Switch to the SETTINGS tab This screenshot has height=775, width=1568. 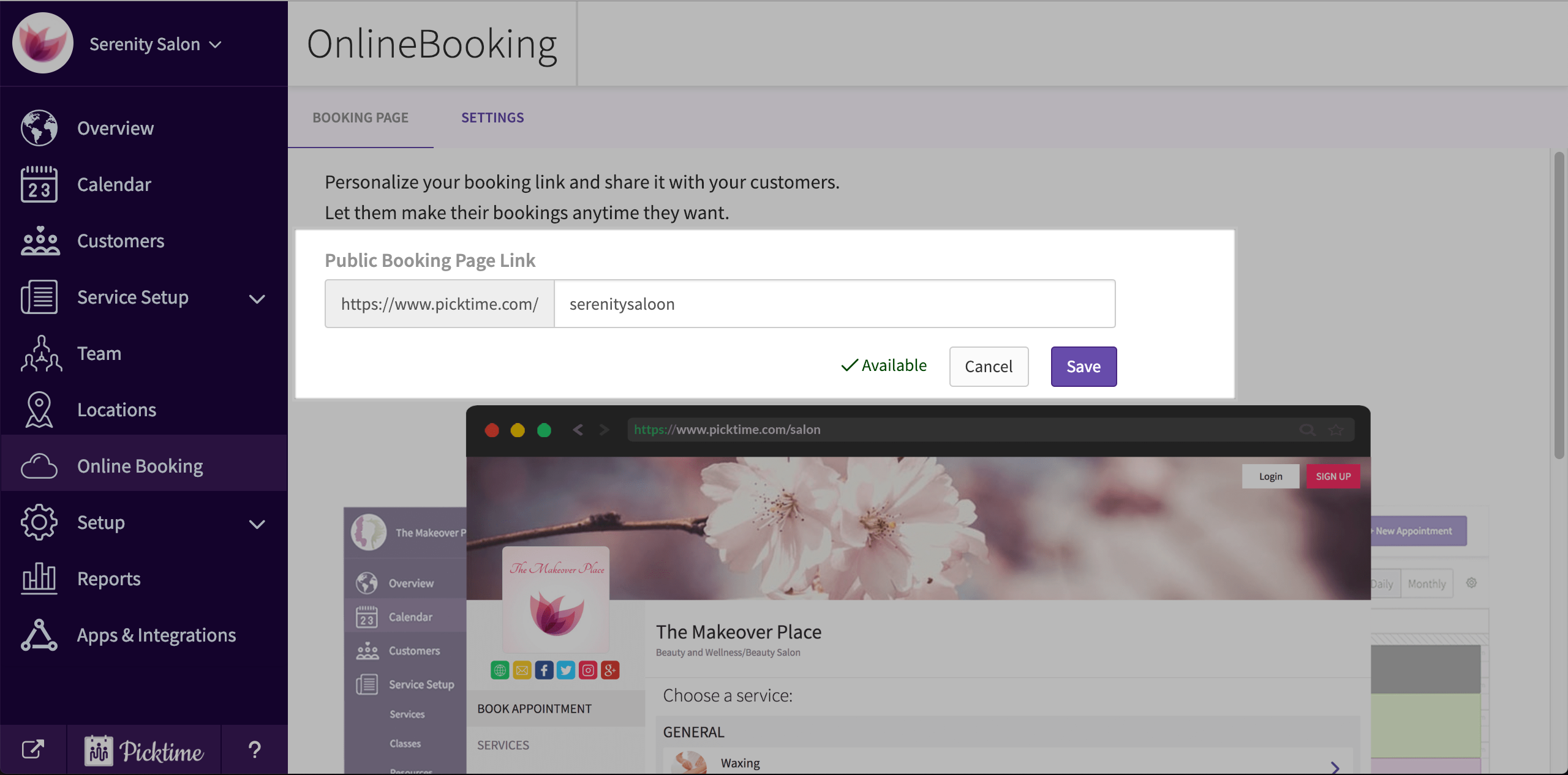[x=492, y=118]
